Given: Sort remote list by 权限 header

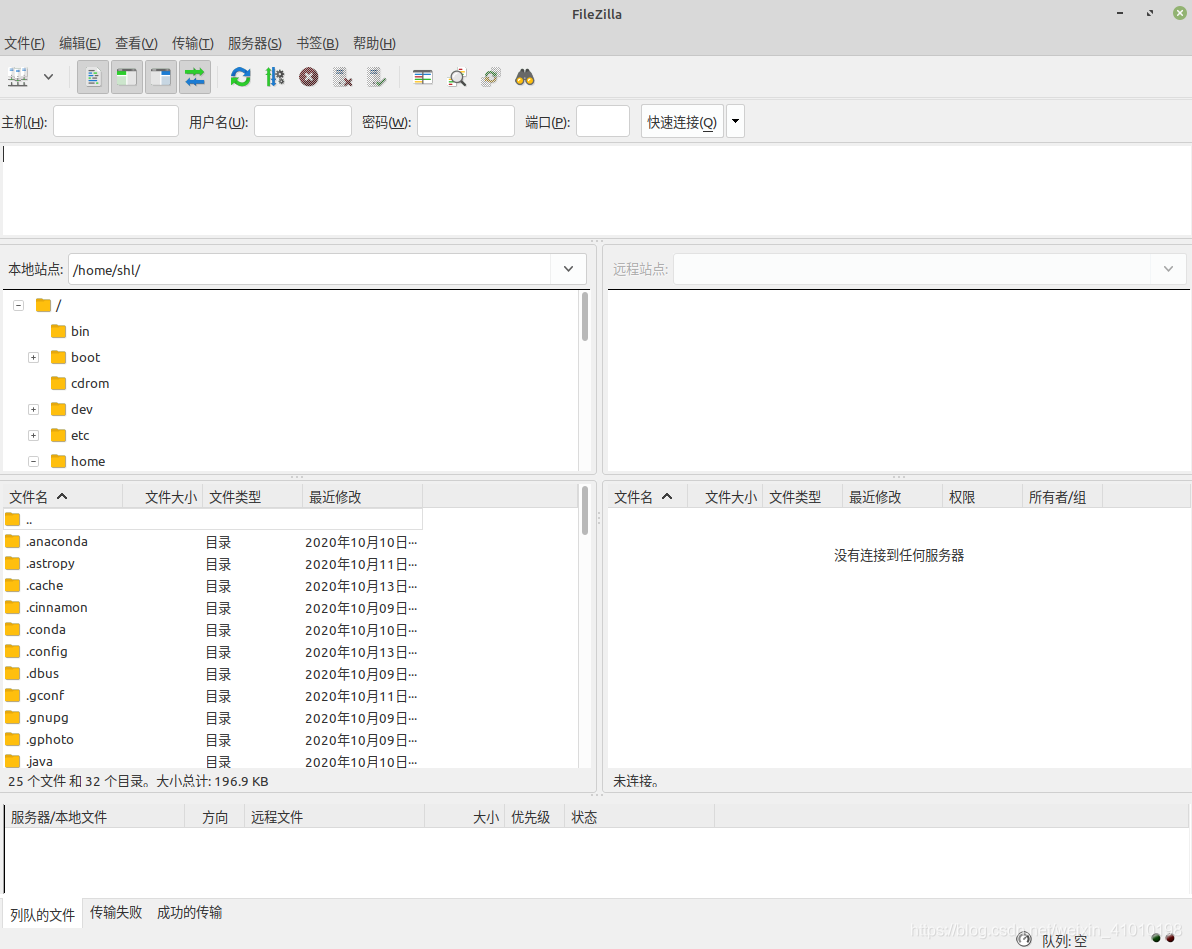Looking at the screenshot, I should pos(981,497).
